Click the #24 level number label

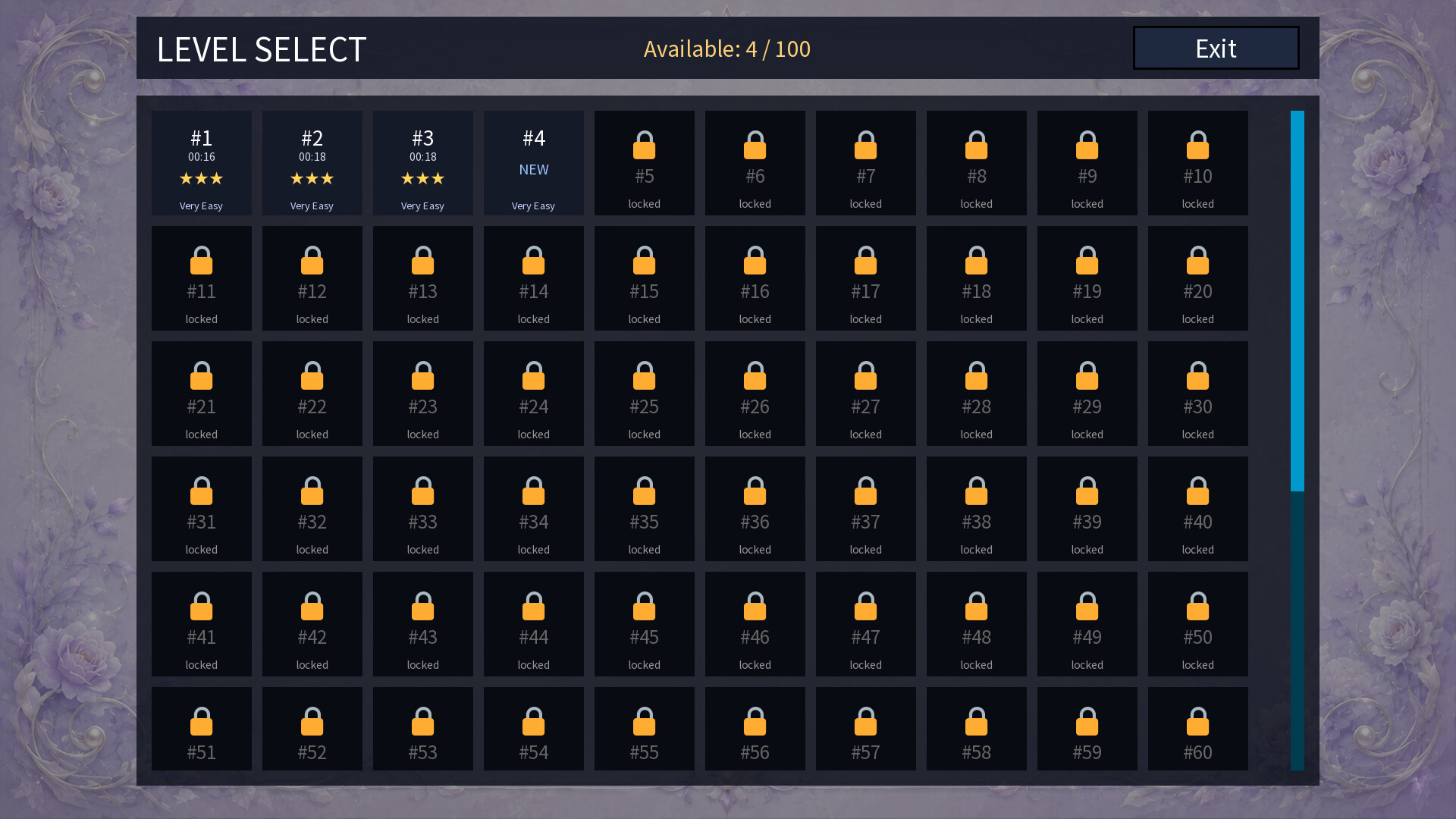click(534, 406)
